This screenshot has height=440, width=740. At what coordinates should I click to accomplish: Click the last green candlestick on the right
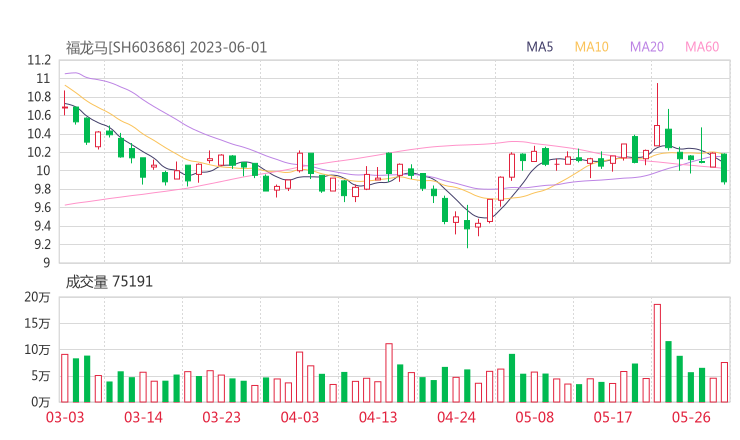click(x=724, y=168)
